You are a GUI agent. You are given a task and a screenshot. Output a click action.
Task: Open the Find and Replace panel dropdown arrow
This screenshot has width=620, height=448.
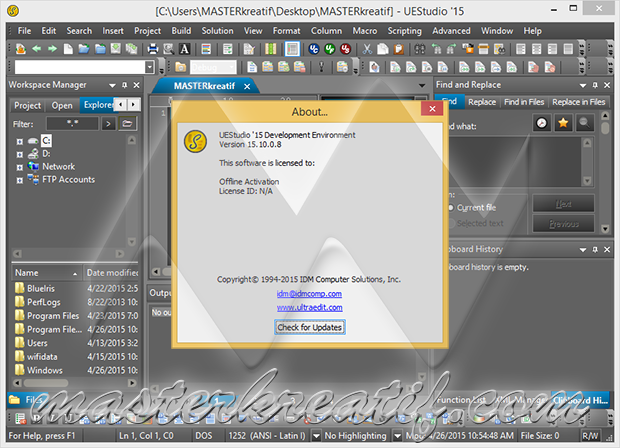point(583,85)
